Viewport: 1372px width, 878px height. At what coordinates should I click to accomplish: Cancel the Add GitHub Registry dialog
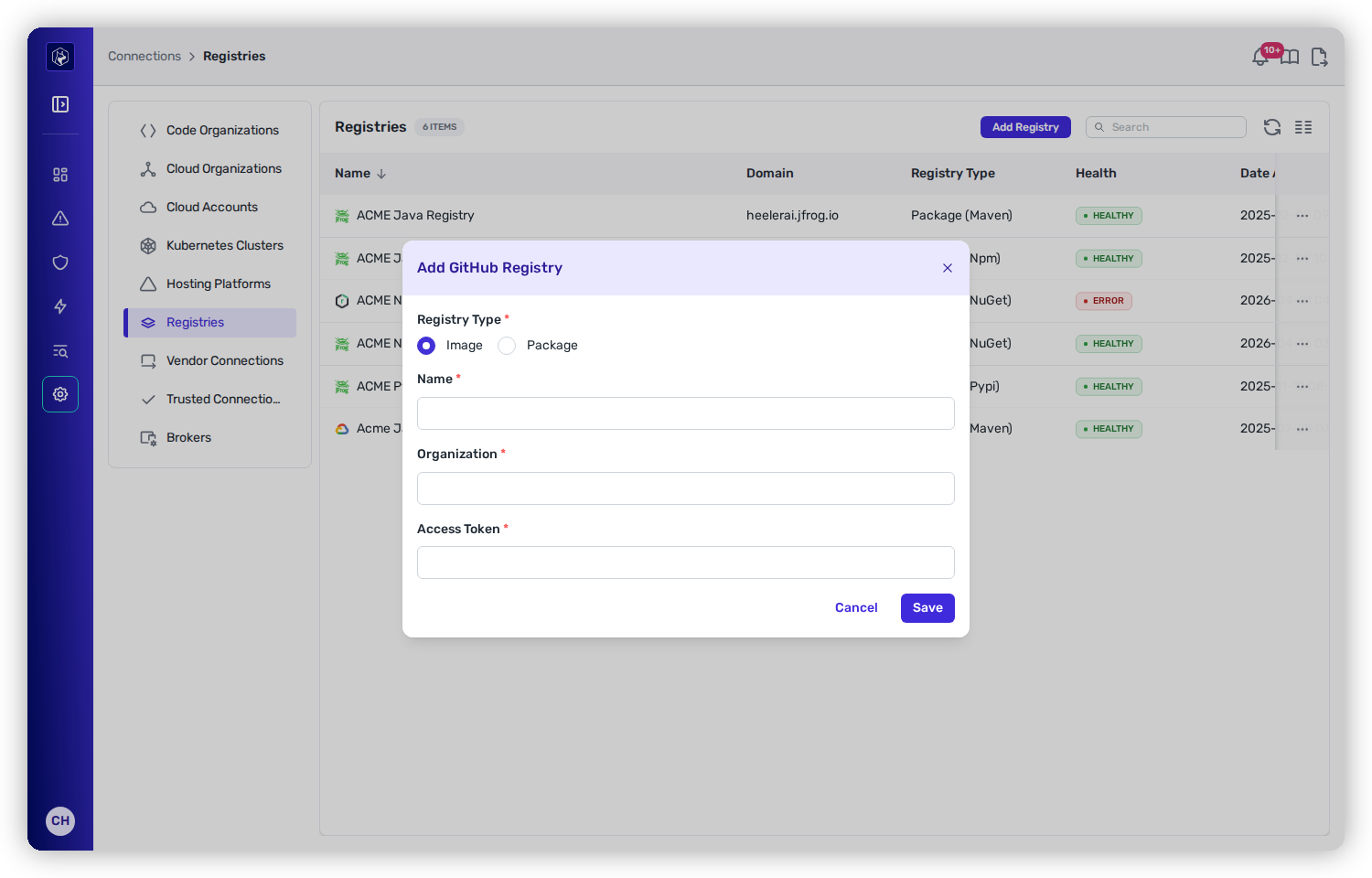point(856,608)
